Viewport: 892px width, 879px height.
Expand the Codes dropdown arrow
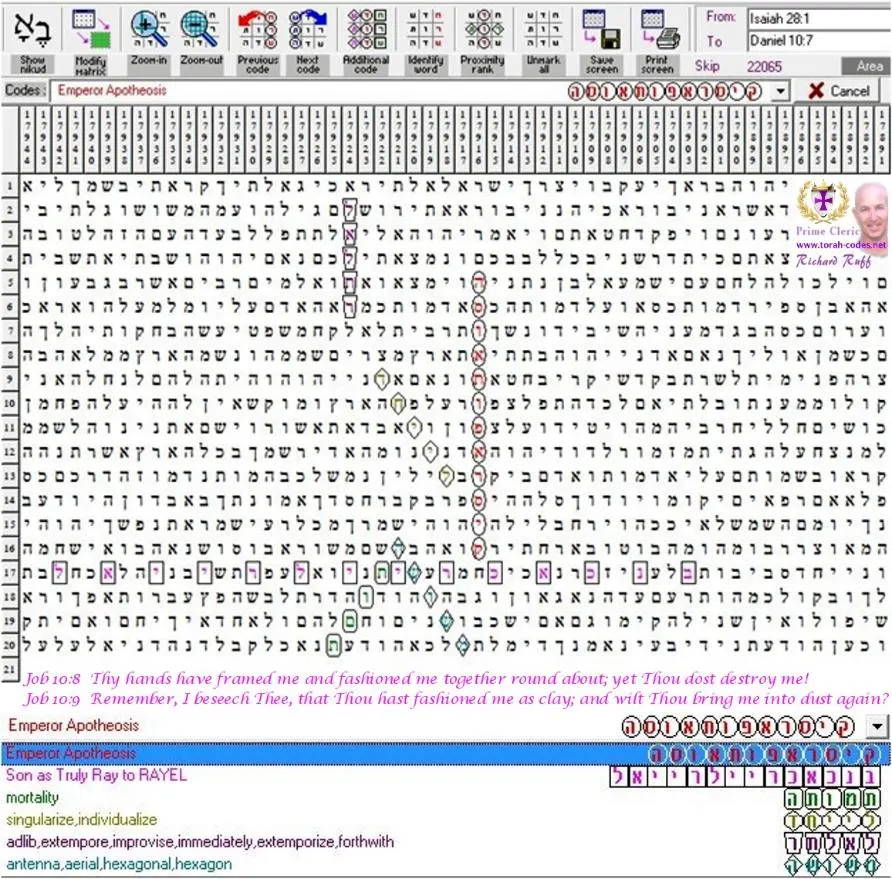tap(780, 91)
